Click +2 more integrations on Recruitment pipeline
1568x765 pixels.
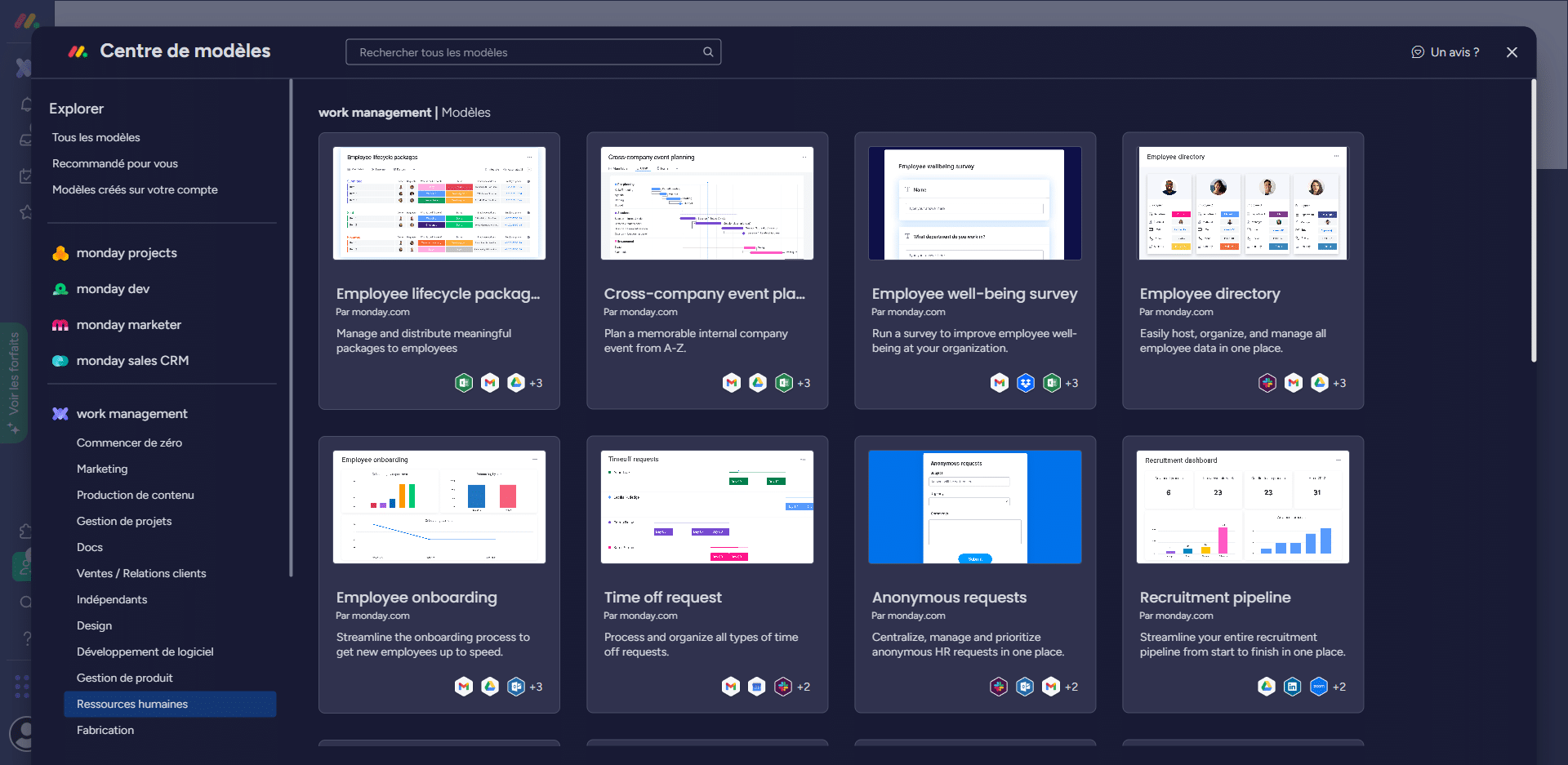pyautogui.click(x=1339, y=687)
